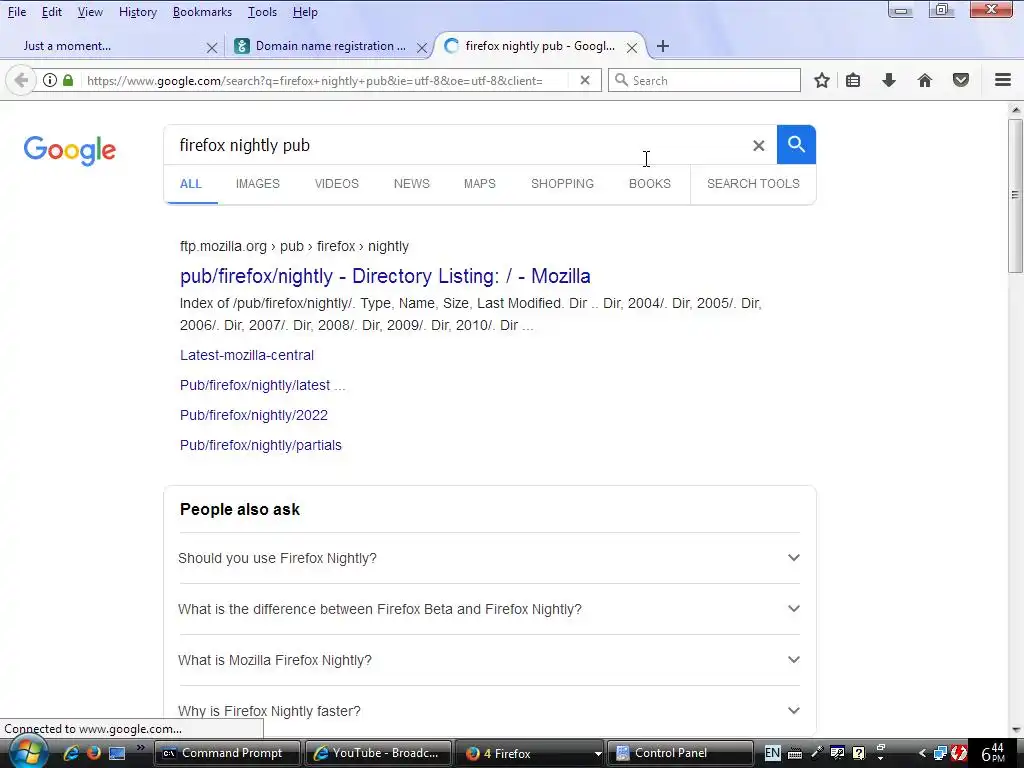The height and width of the screenshot is (768, 1024).
Task: Open a new tab with plus icon
Action: (663, 46)
